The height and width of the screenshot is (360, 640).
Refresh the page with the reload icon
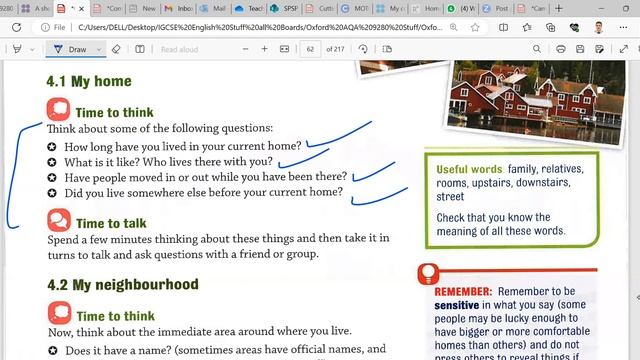click(x=16, y=27)
